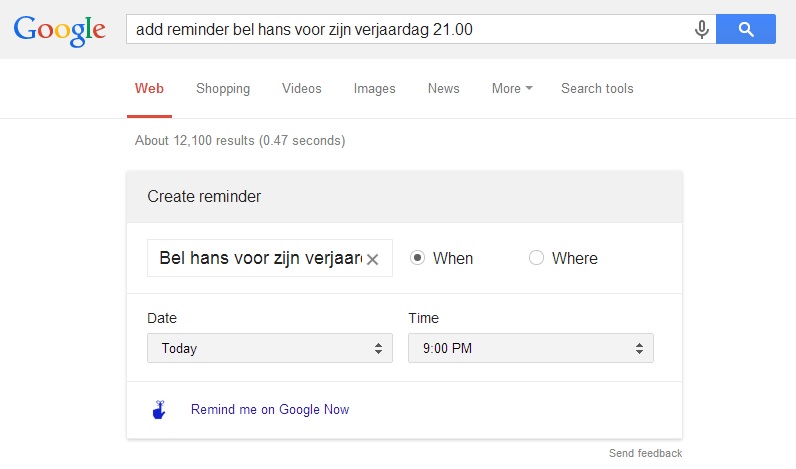Click the More tab's down-arrow icon

coord(529,88)
